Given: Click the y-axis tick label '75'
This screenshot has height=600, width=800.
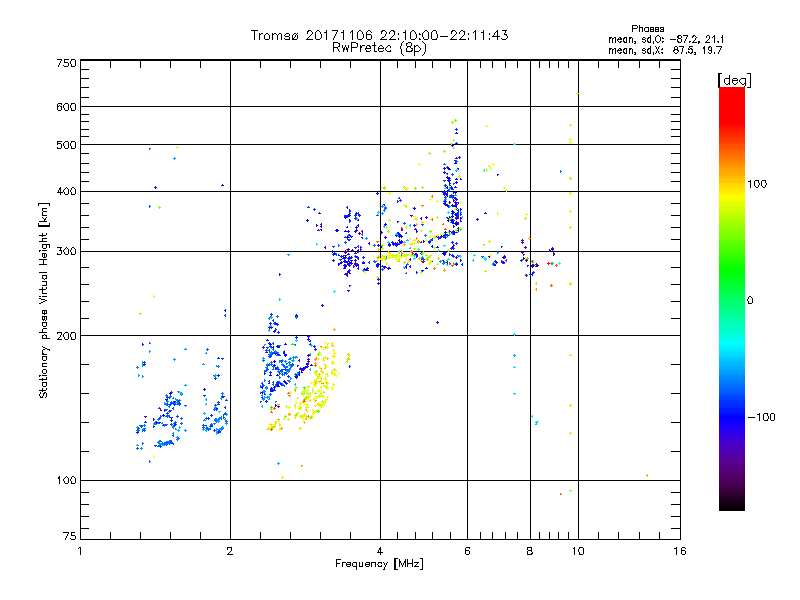Looking at the screenshot, I should (70, 536).
